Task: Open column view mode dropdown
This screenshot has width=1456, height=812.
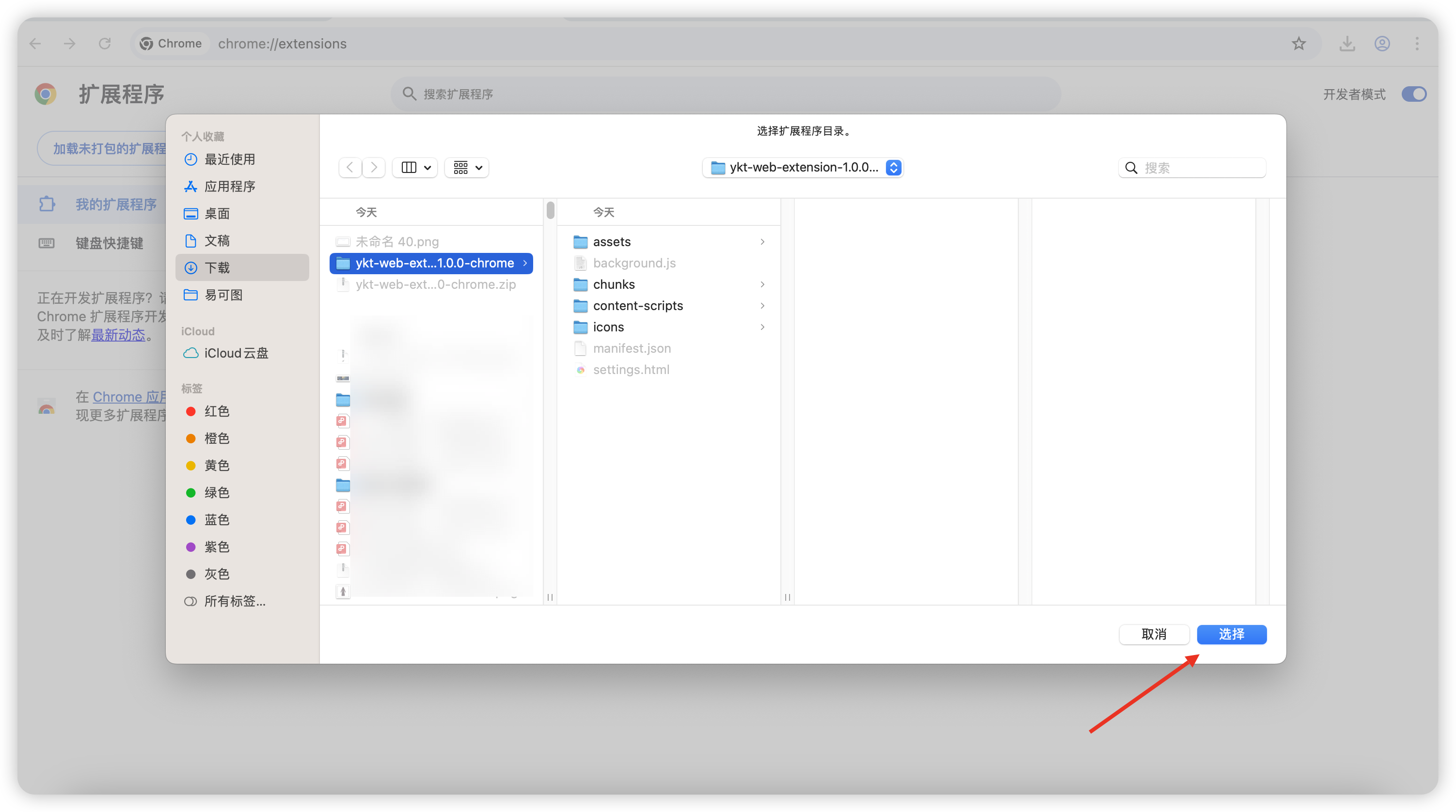Action: click(415, 167)
